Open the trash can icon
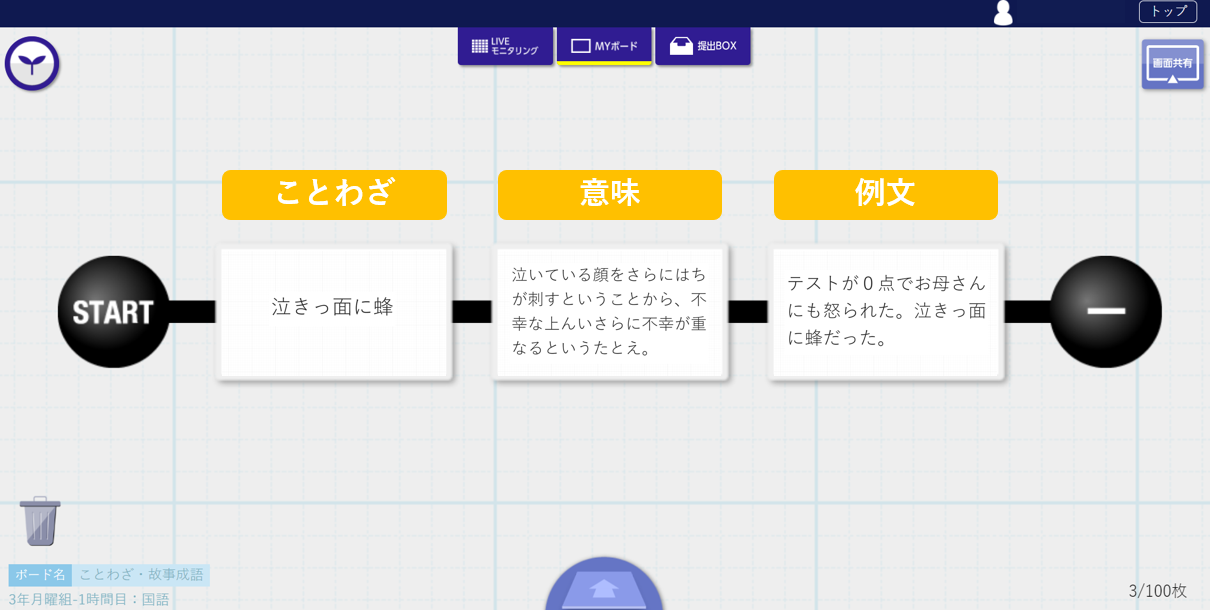The width and height of the screenshot is (1212, 610). [x=40, y=521]
